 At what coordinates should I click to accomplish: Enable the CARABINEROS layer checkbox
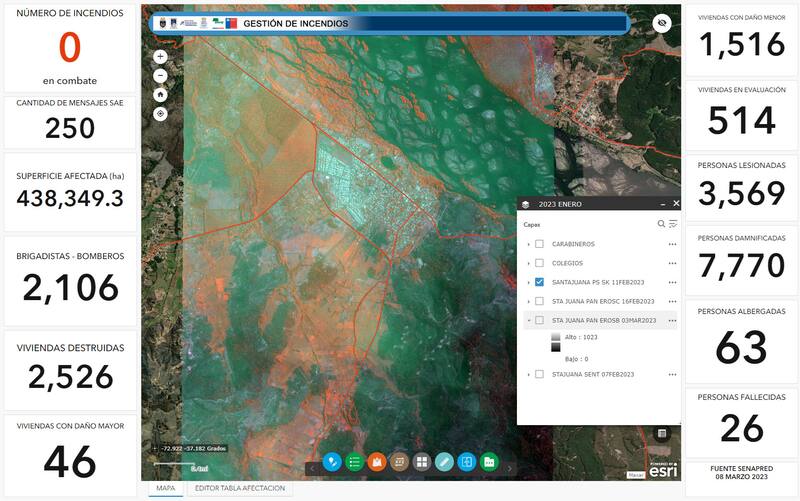coord(540,244)
